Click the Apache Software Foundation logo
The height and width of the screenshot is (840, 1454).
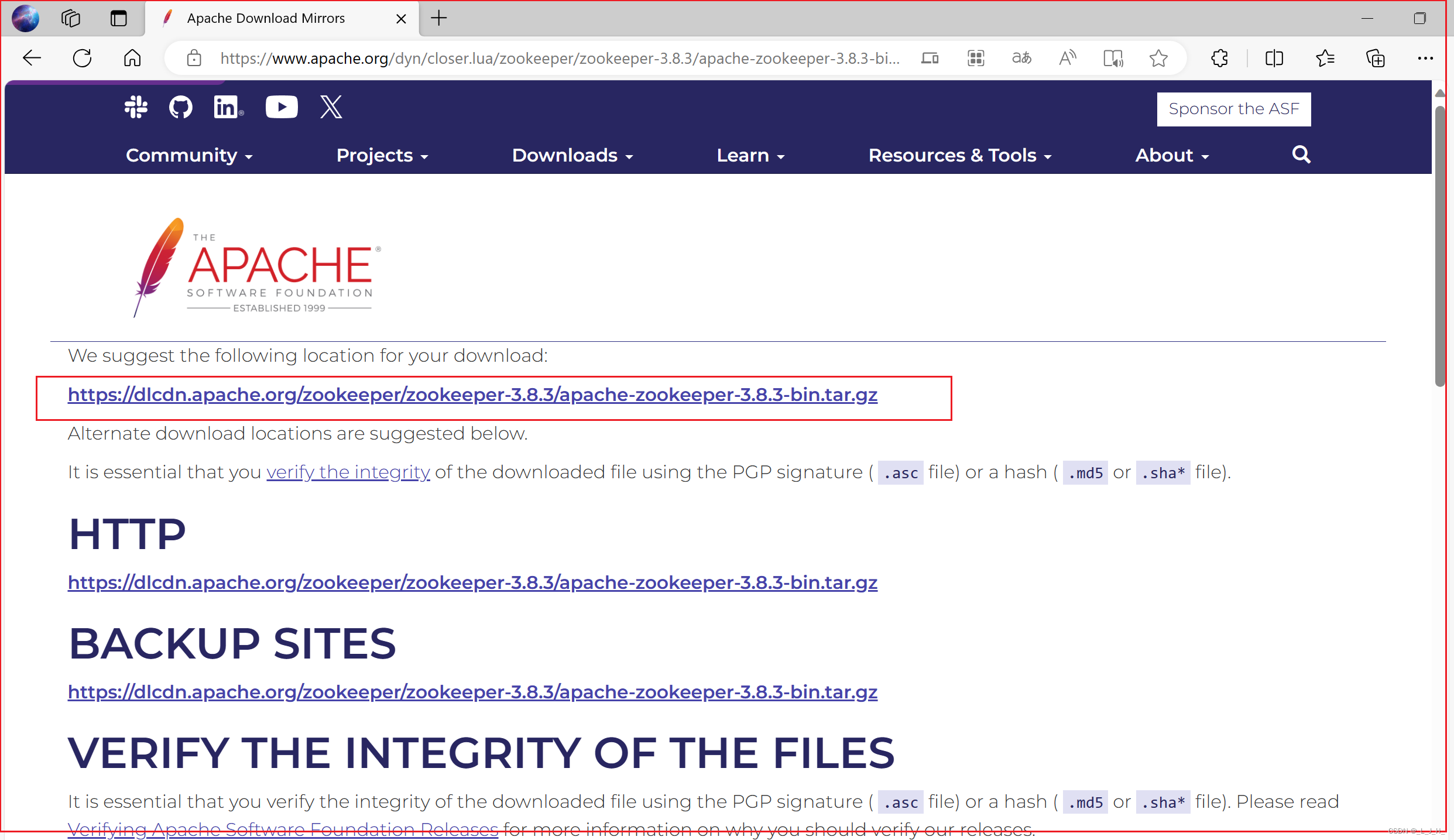coord(257,267)
